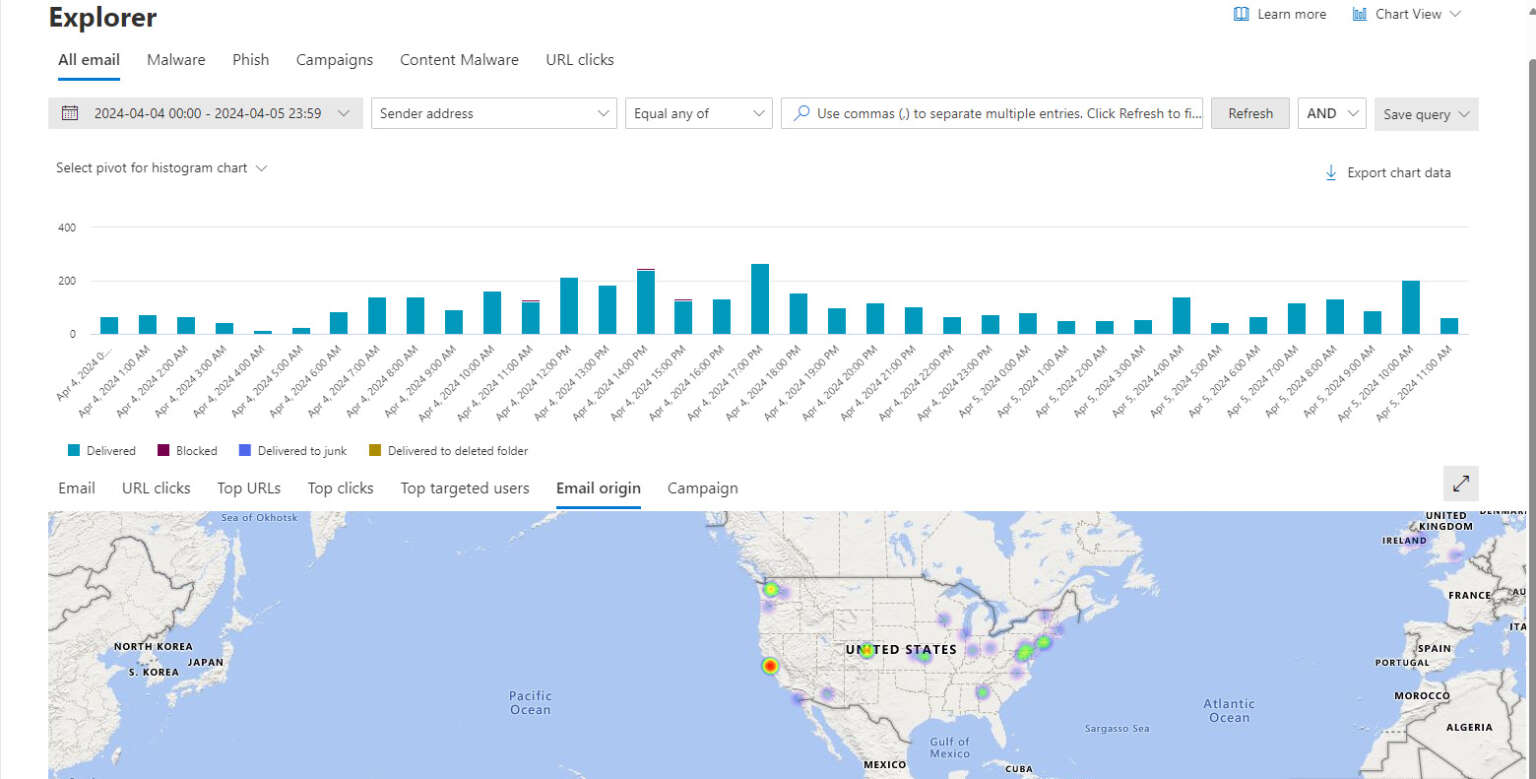1536x779 pixels.
Task: Select the Top targeted users tab
Action: (x=465, y=488)
